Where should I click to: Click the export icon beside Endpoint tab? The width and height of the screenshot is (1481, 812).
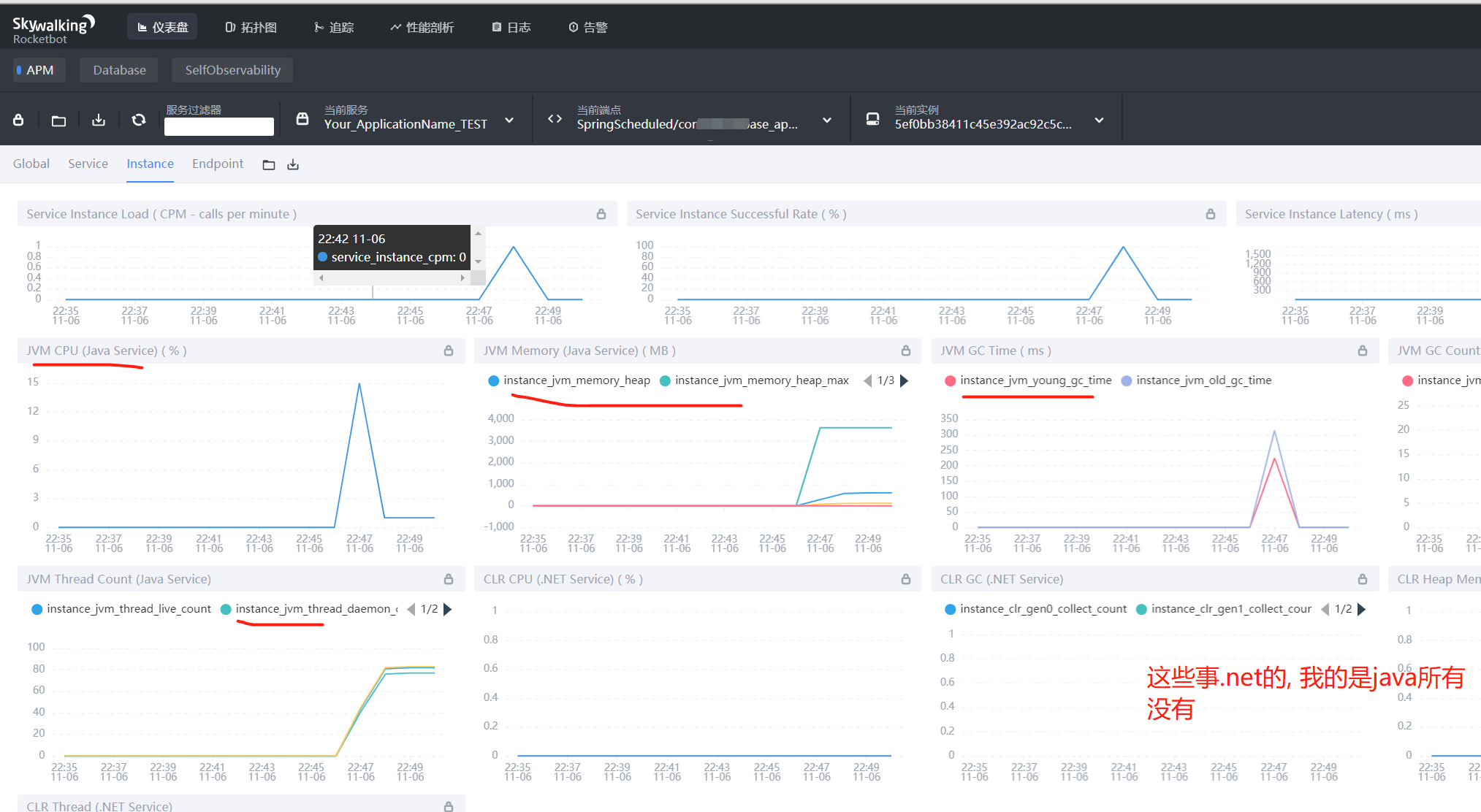point(293,165)
